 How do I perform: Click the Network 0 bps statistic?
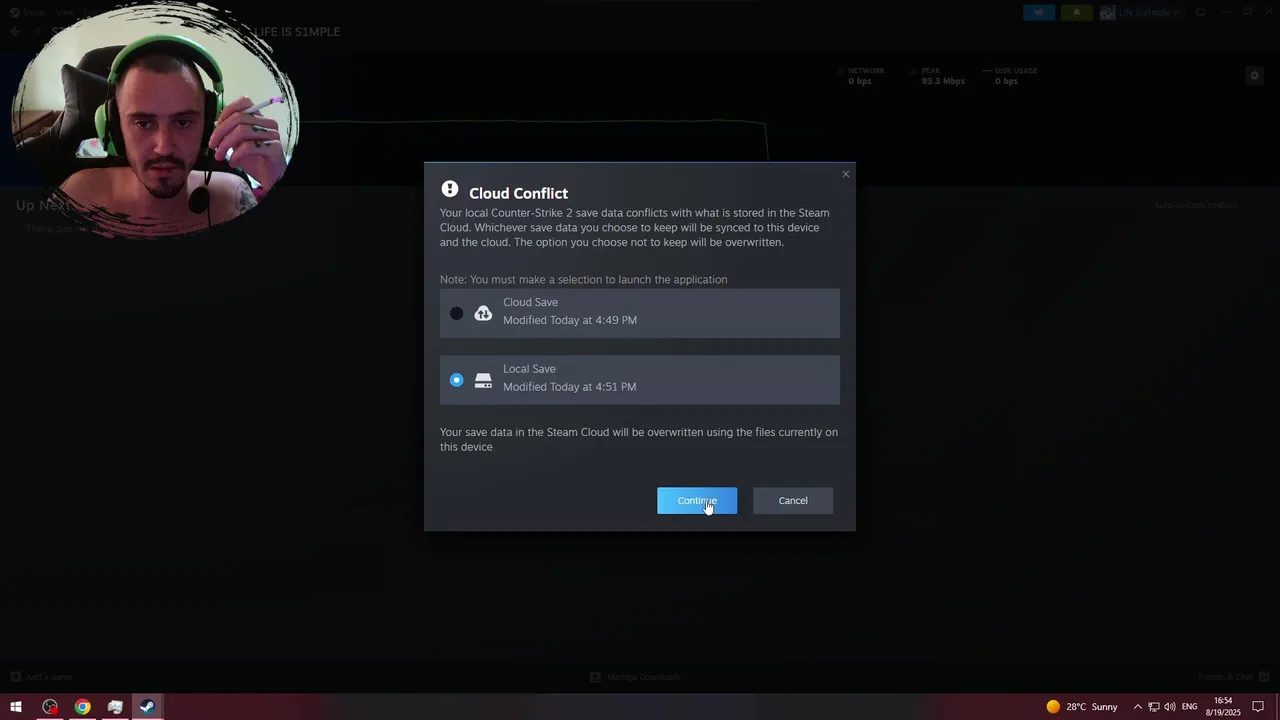861,76
